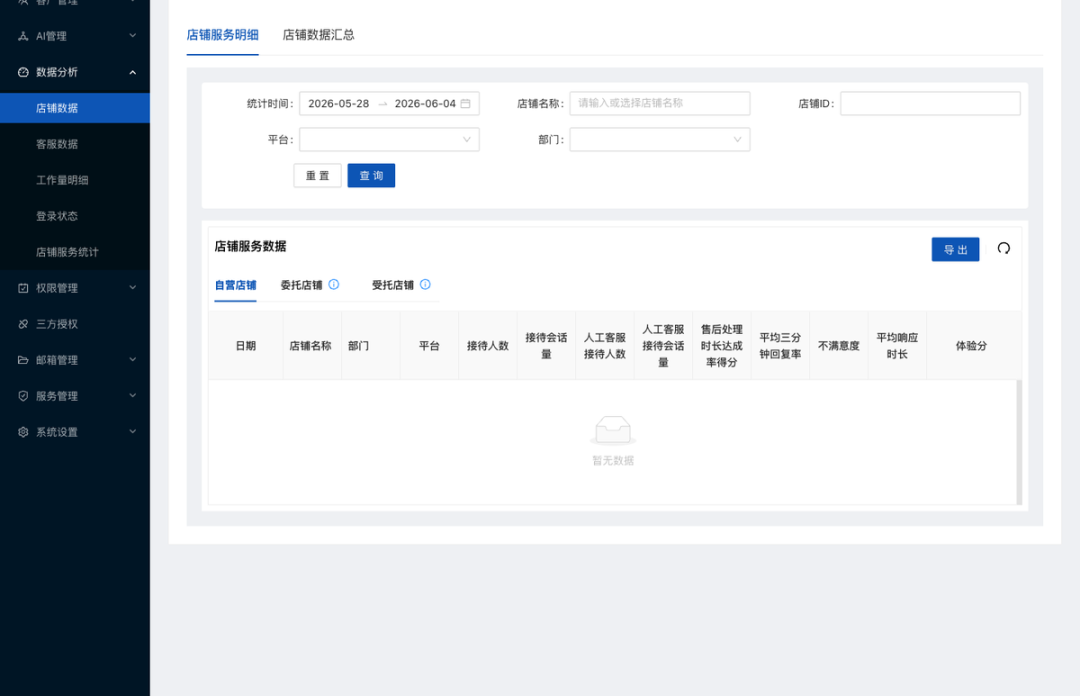Click the 邮箱管理 folder icon
The height and width of the screenshot is (696, 1080).
23,360
